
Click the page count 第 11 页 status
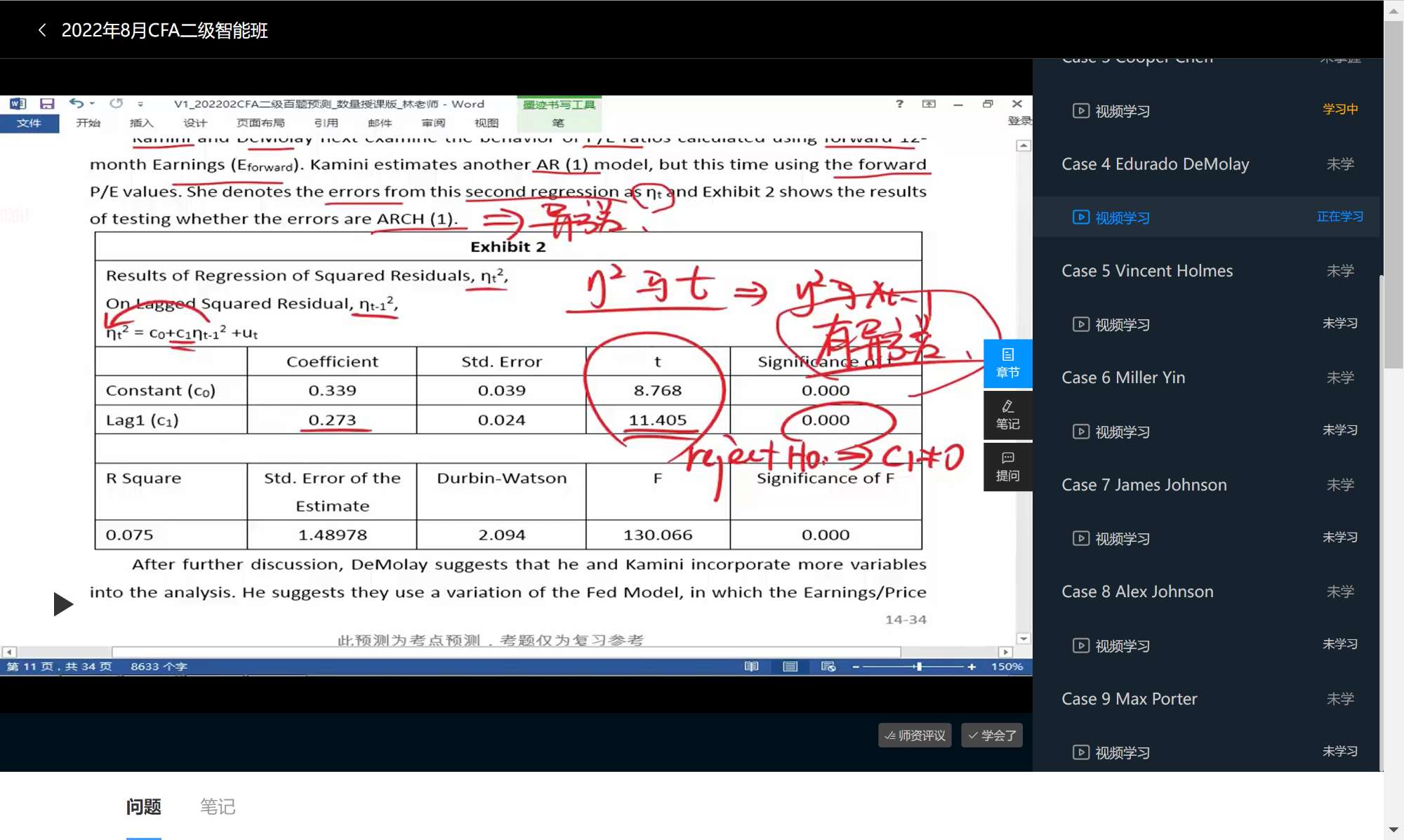coord(60,666)
